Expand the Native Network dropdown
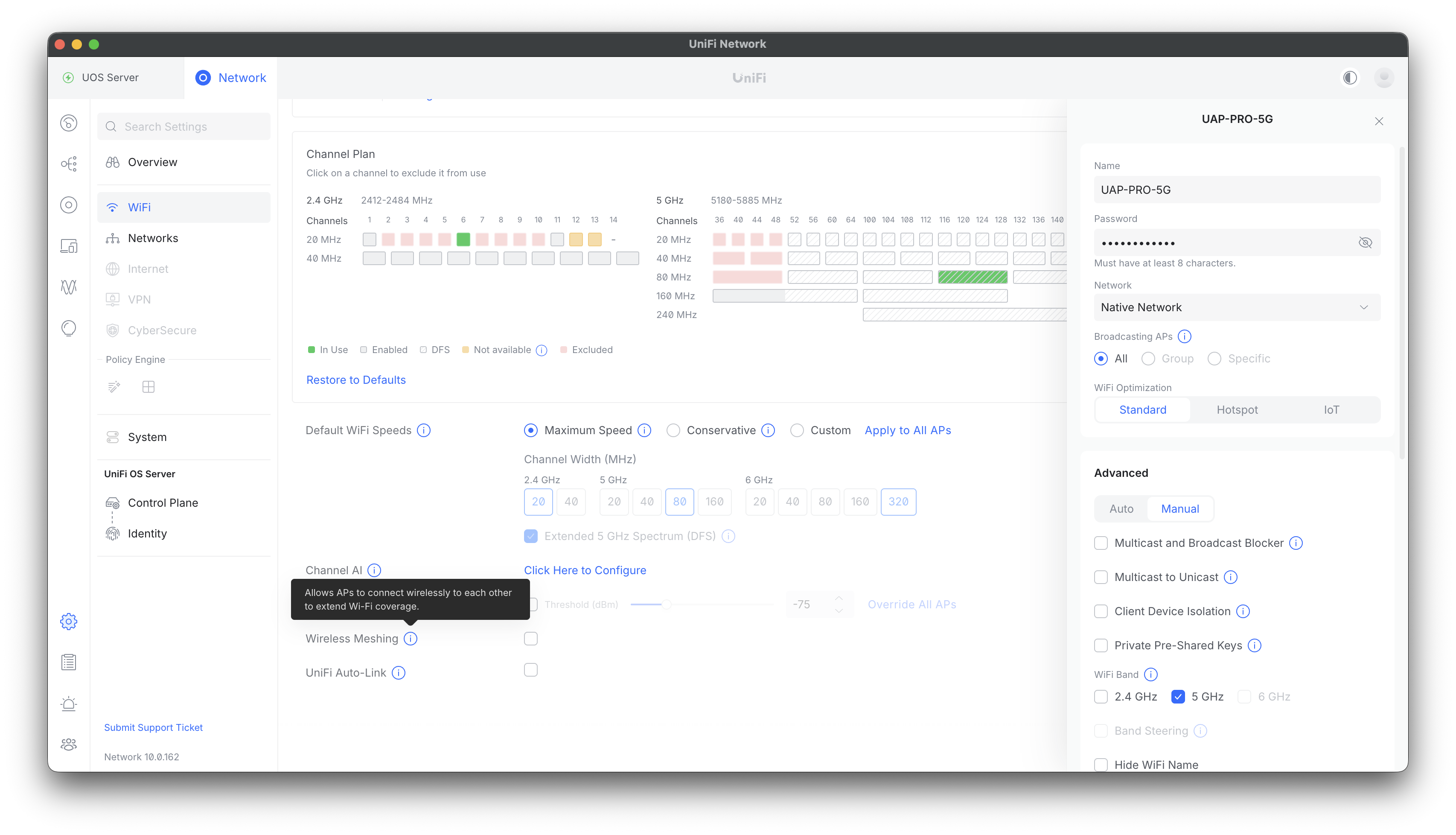This screenshot has height=835, width=1456. point(1237,307)
